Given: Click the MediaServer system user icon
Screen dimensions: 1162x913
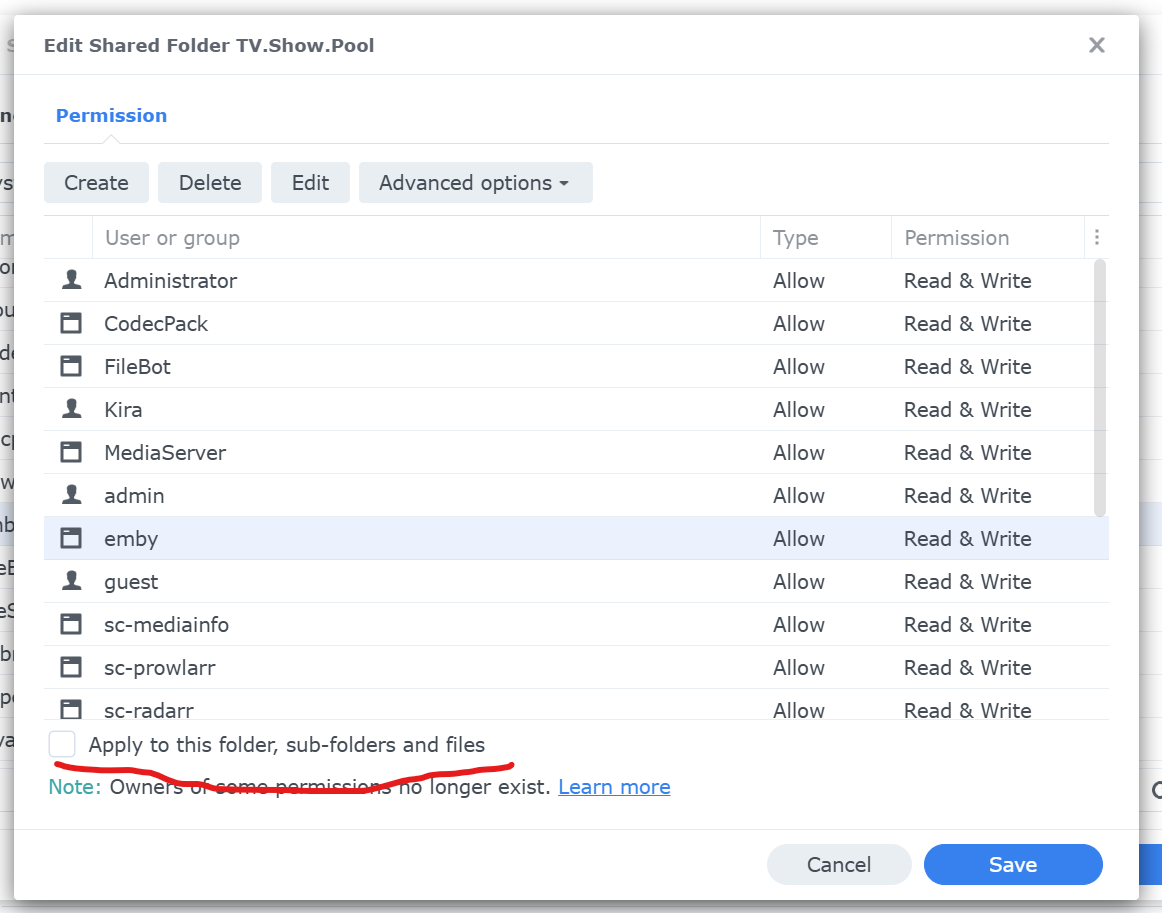Looking at the screenshot, I should (71, 453).
